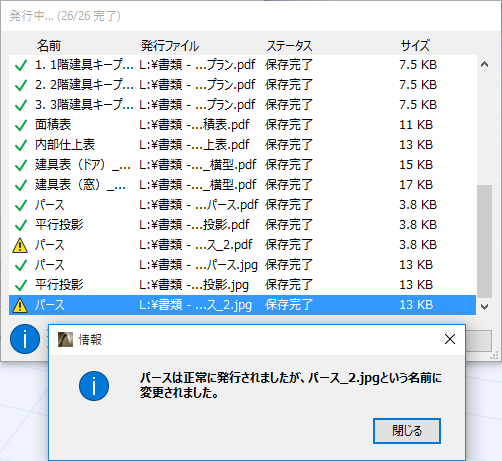This screenshot has width=502, height=461.
Task: Click the 閉じる button in info dialog
Action: coord(407,431)
